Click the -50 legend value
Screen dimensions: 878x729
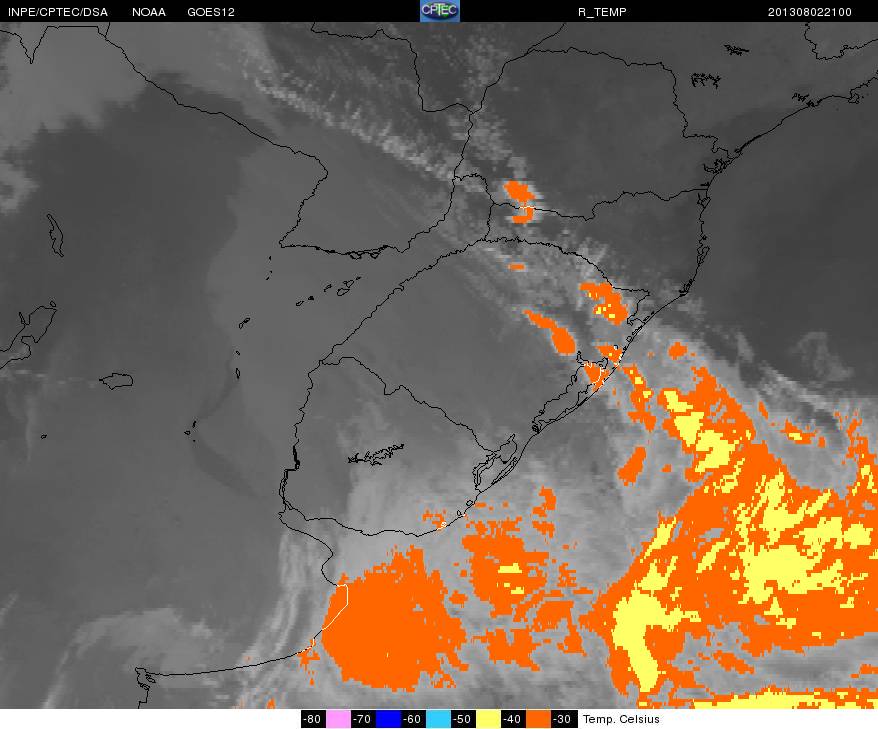point(464,719)
